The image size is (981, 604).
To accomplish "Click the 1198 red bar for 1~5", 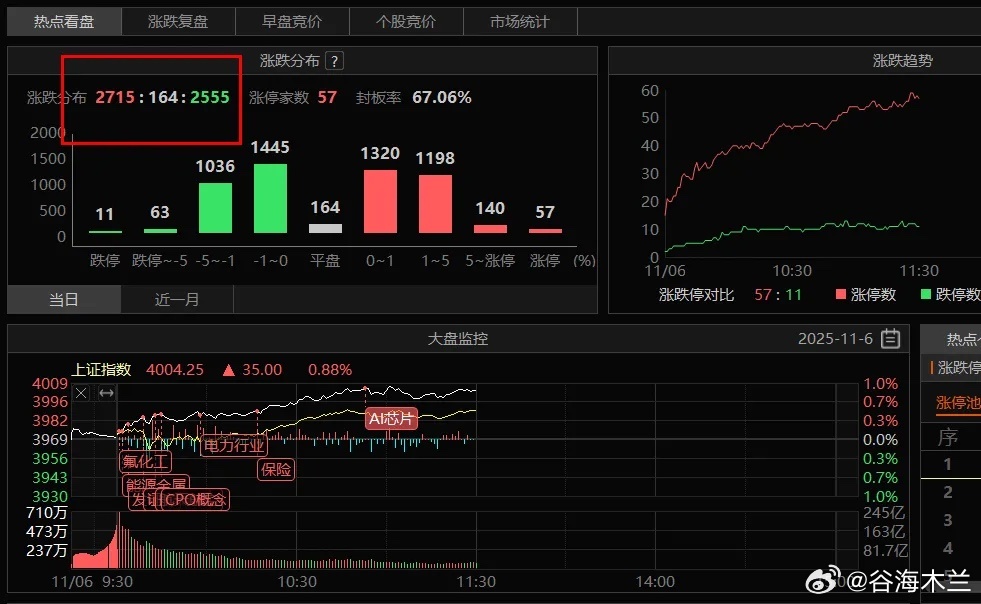I will pyautogui.click(x=435, y=204).
